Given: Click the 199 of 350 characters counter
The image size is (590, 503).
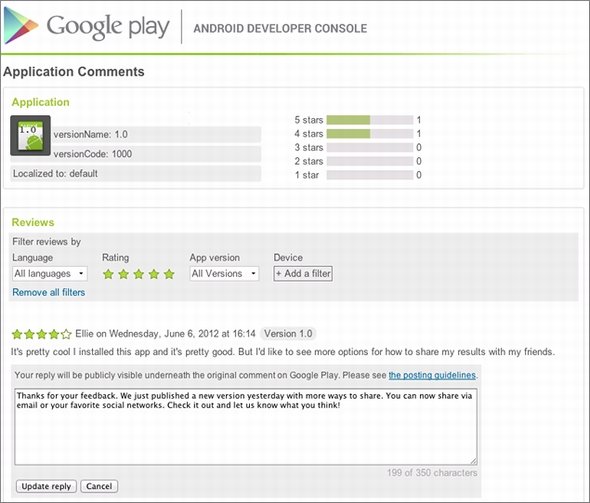Looking at the screenshot, I should (432, 473).
